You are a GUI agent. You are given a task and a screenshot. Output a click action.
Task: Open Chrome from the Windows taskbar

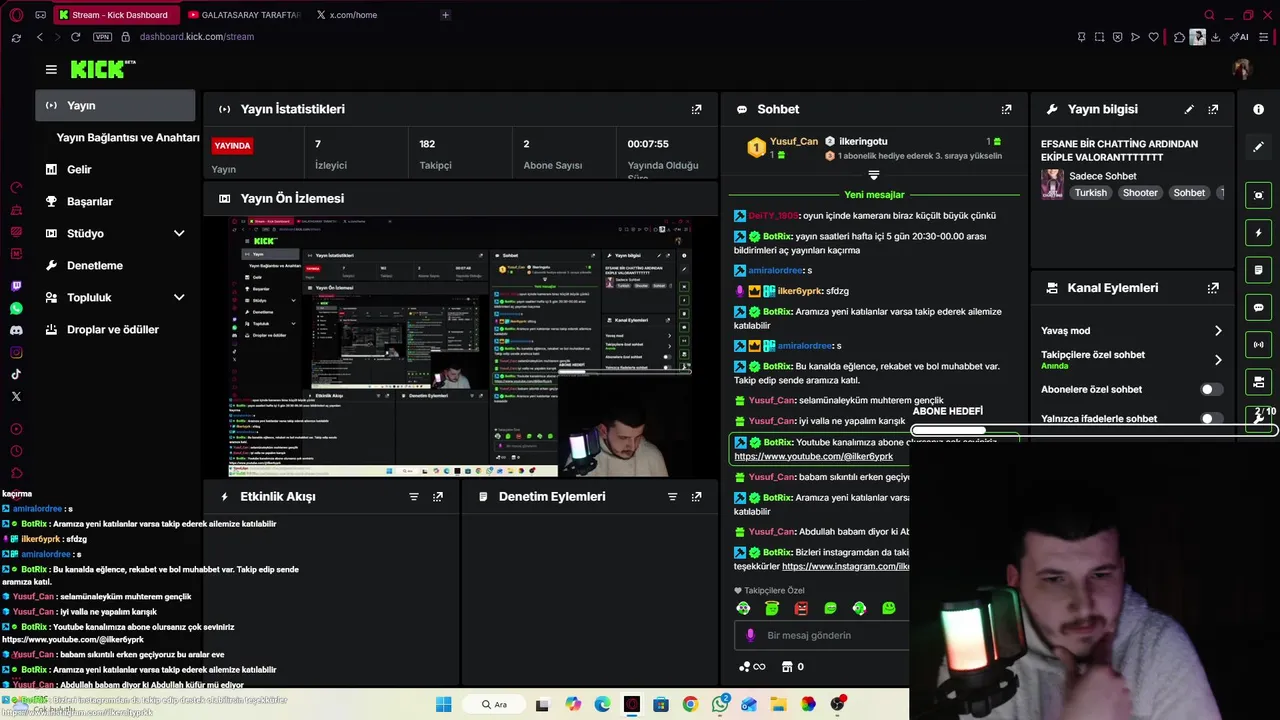pyautogui.click(x=690, y=704)
